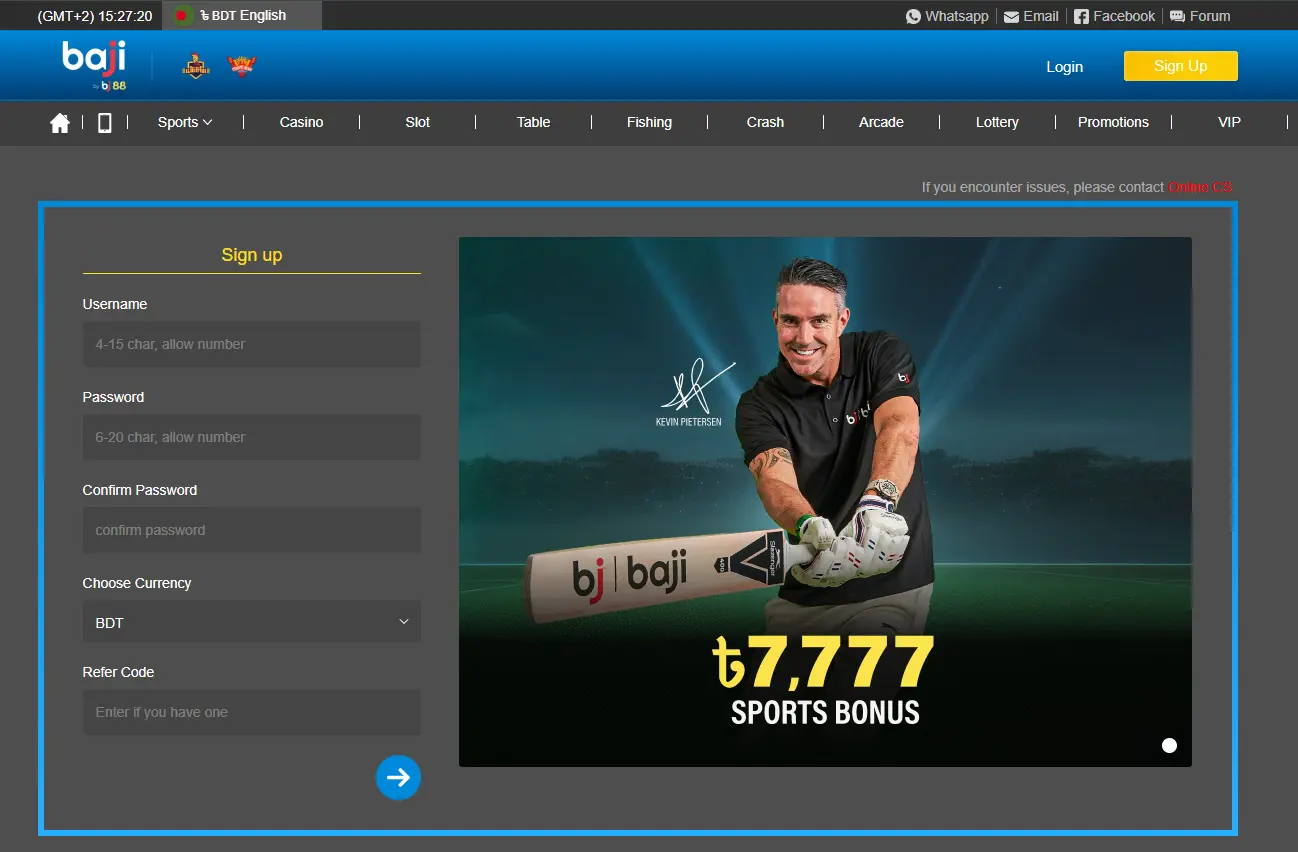Open the Fishing category

pos(649,122)
